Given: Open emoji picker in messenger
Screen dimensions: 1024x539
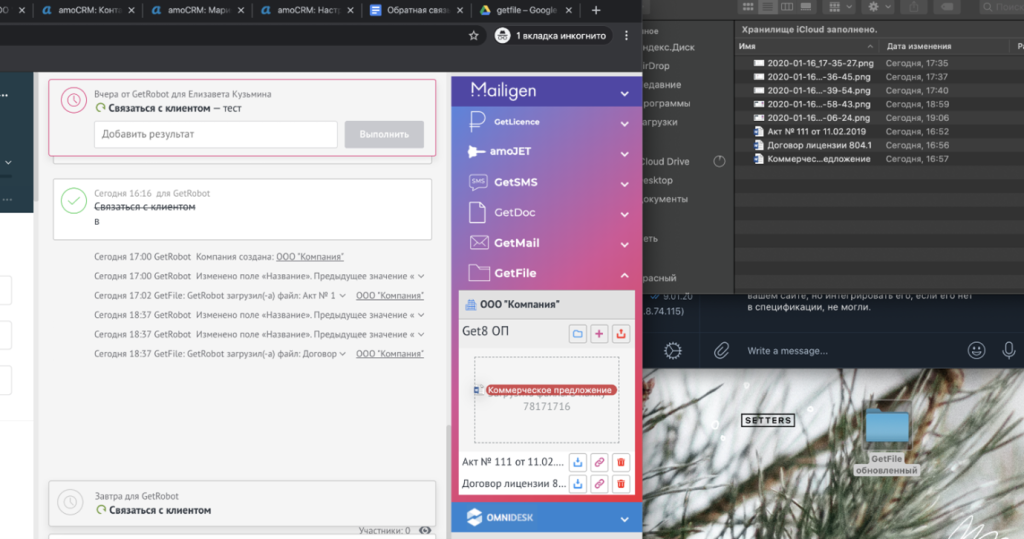Looking at the screenshot, I should tap(976, 351).
